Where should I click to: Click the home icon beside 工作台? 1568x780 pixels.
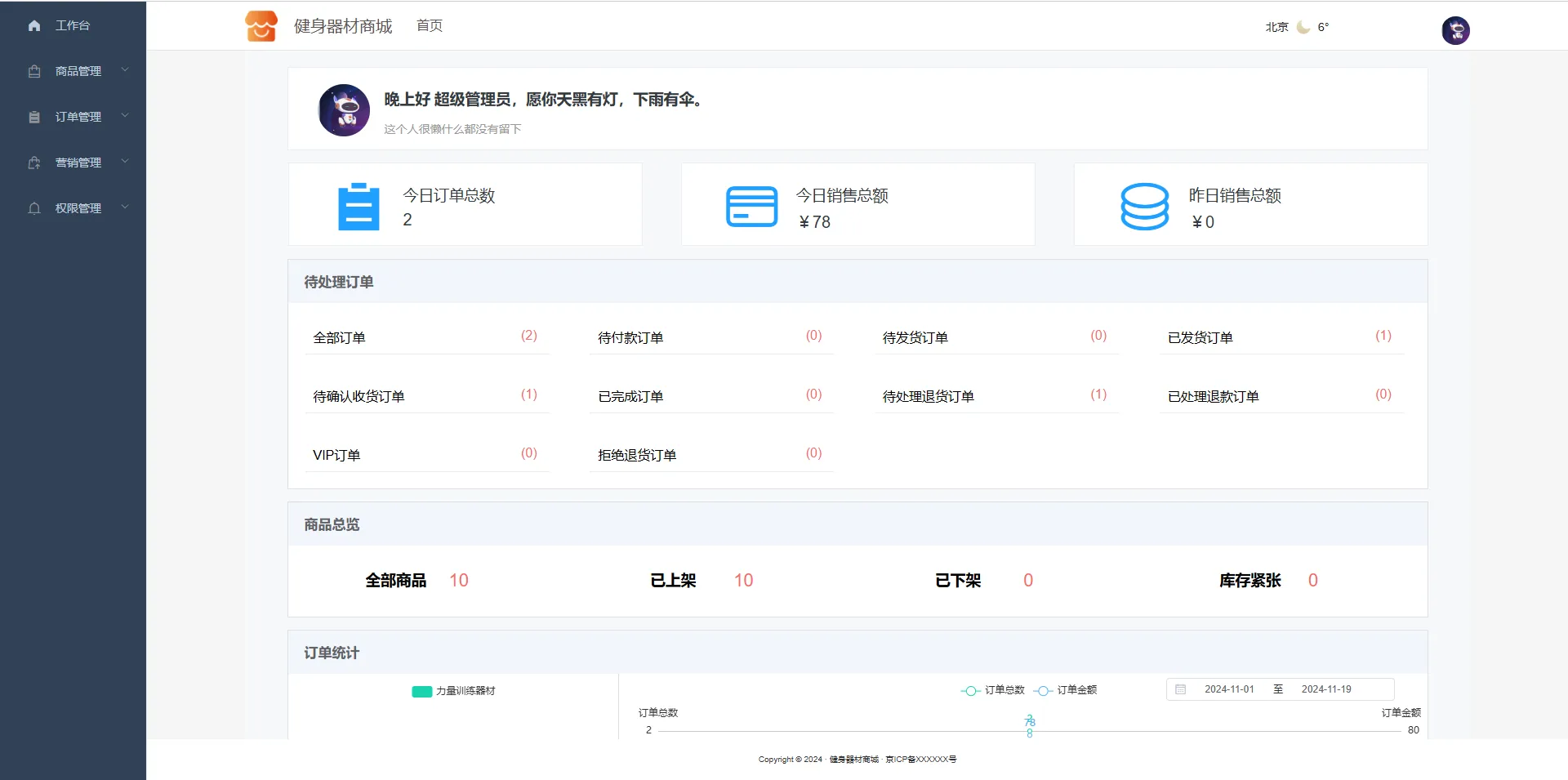34,26
